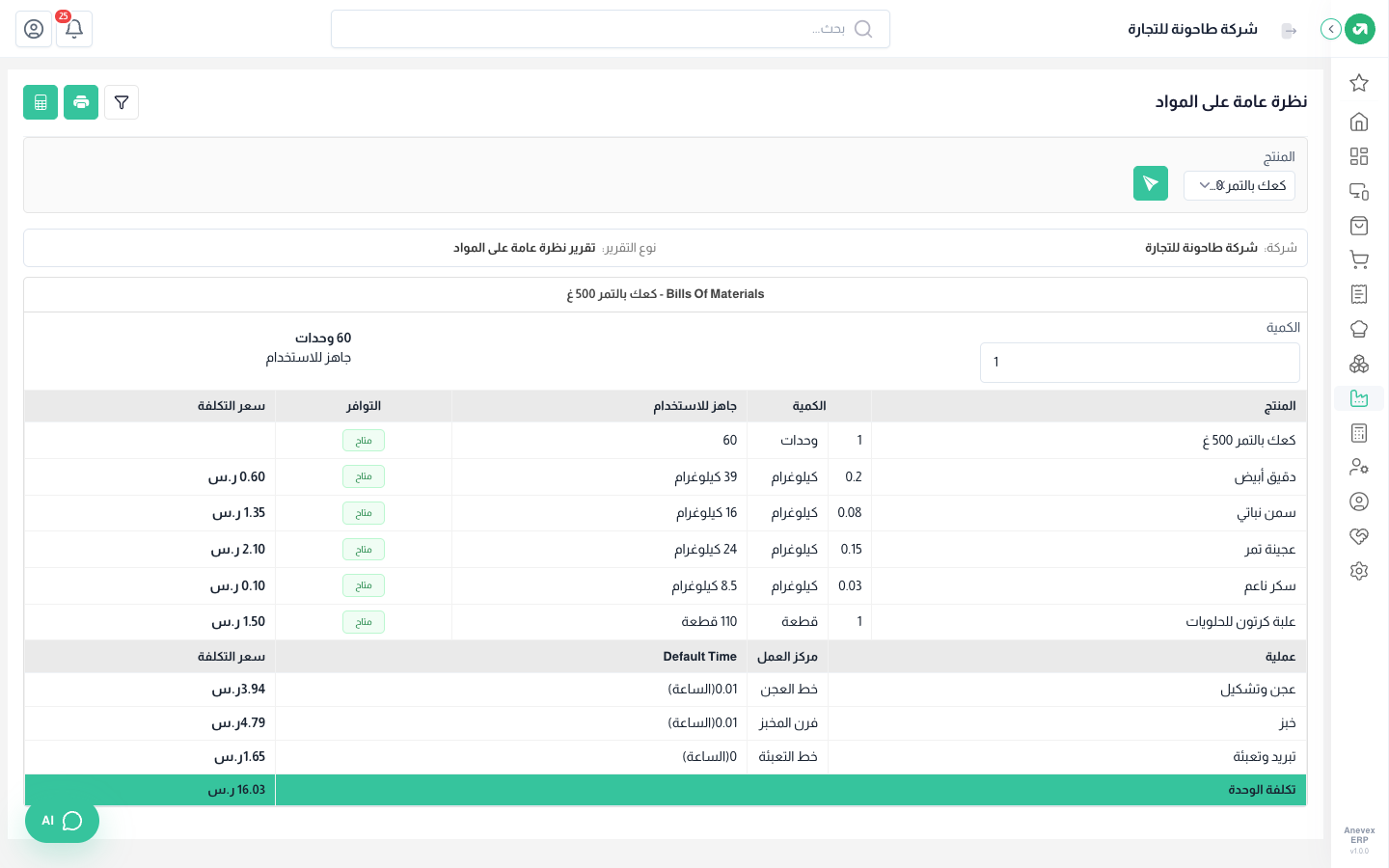Viewport: 1389px width, 868px height.
Task: Open the invoice document icon in sidebar
Action: click(1359, 294)
